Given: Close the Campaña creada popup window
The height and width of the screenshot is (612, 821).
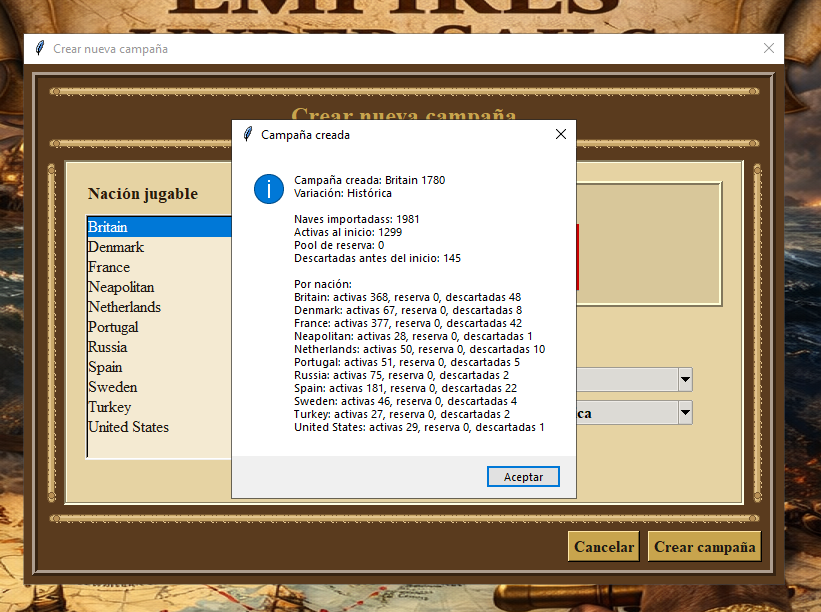Looking at the screenshot, I should (561, 134).
